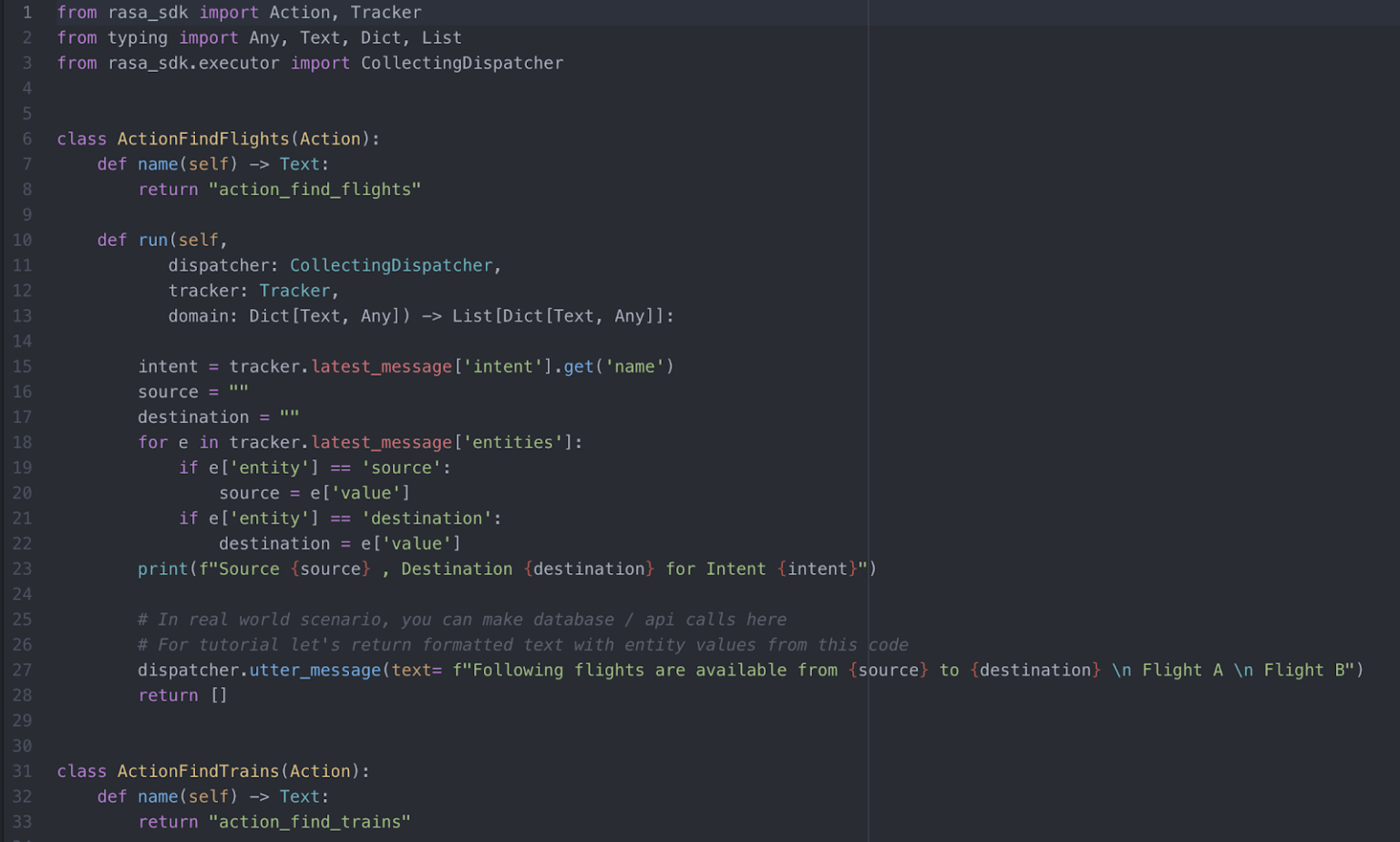
Task: Click "Flight B" in the f-string
Action: coord(1303,670)
